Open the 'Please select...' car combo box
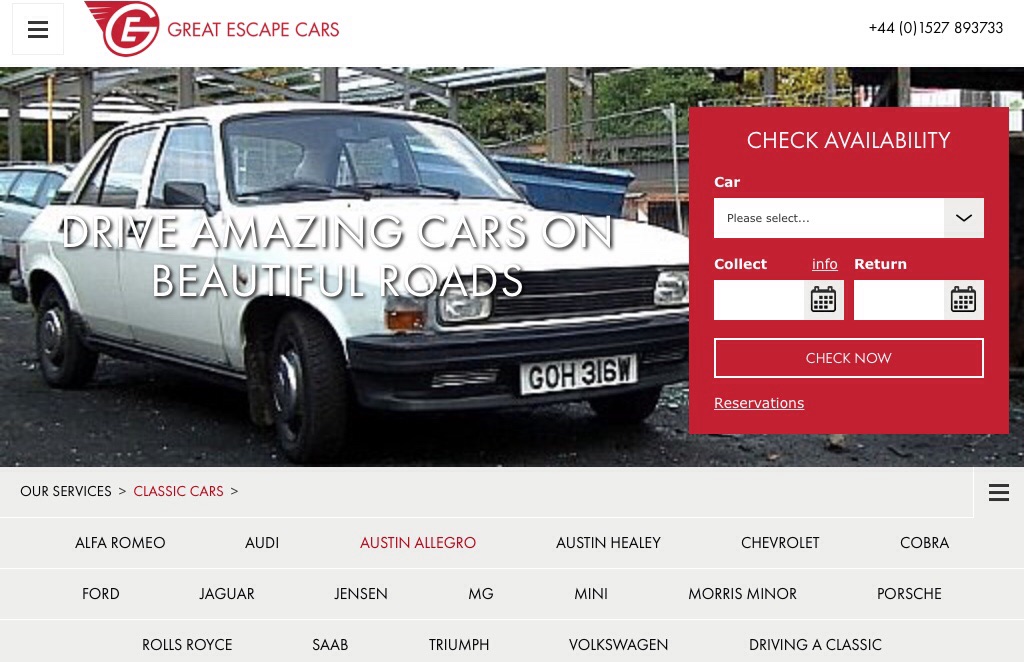 point(848,218)
